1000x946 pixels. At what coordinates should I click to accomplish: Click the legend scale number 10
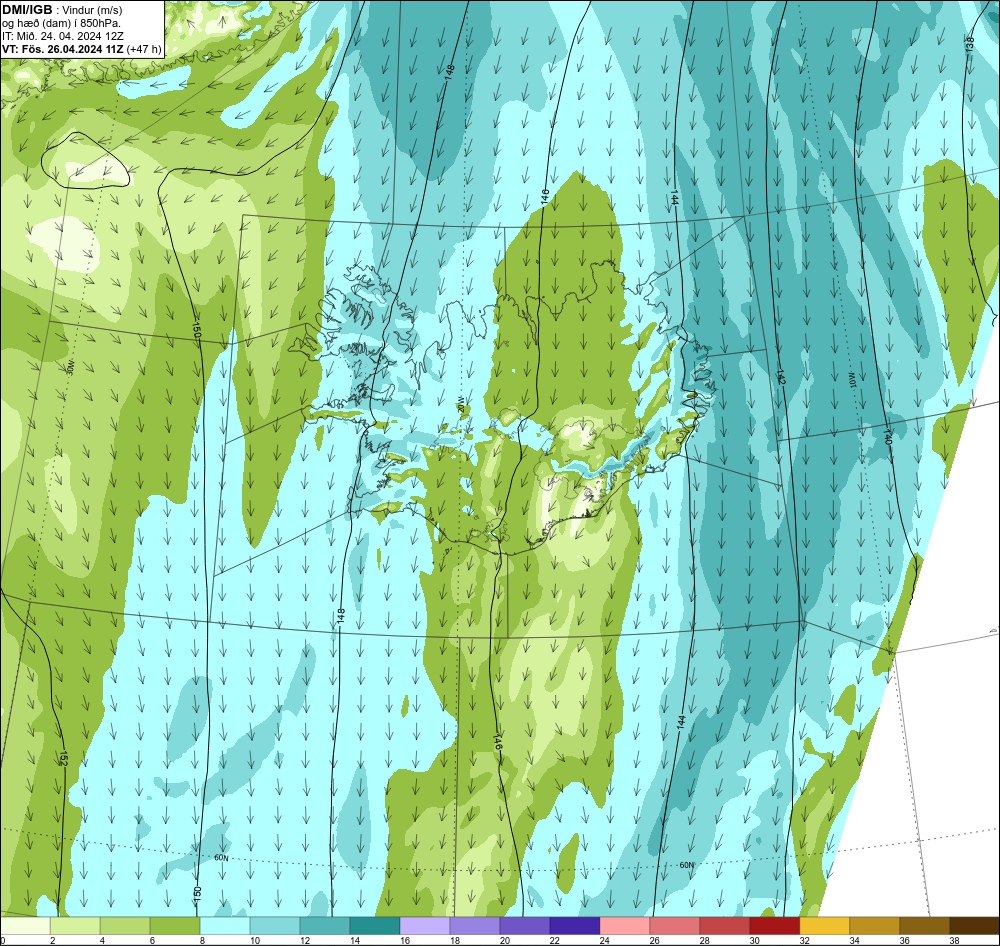(x=254, y=940)
